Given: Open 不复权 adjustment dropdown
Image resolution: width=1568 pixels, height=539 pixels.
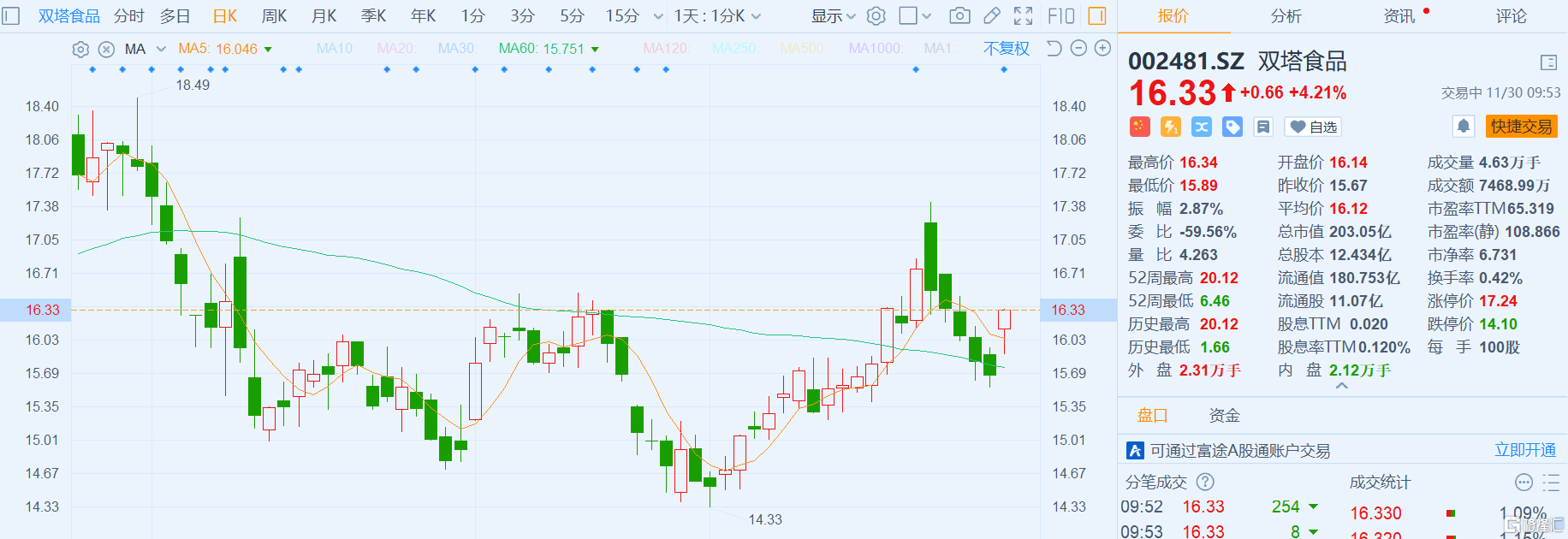Looking at the screenshot, I should (1007, 49).
